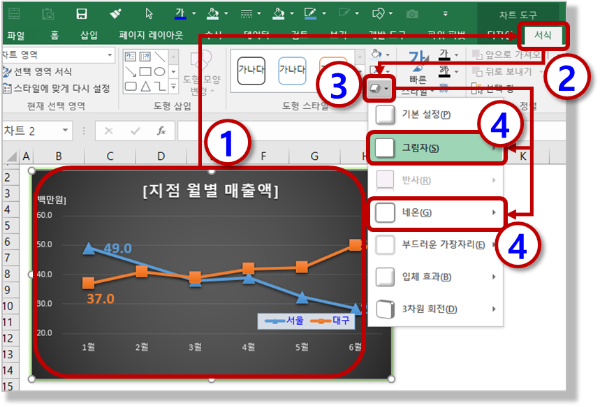Click the fx insert function icon
The width and height of the screenshot is (600, 407).
pos(161,131)
